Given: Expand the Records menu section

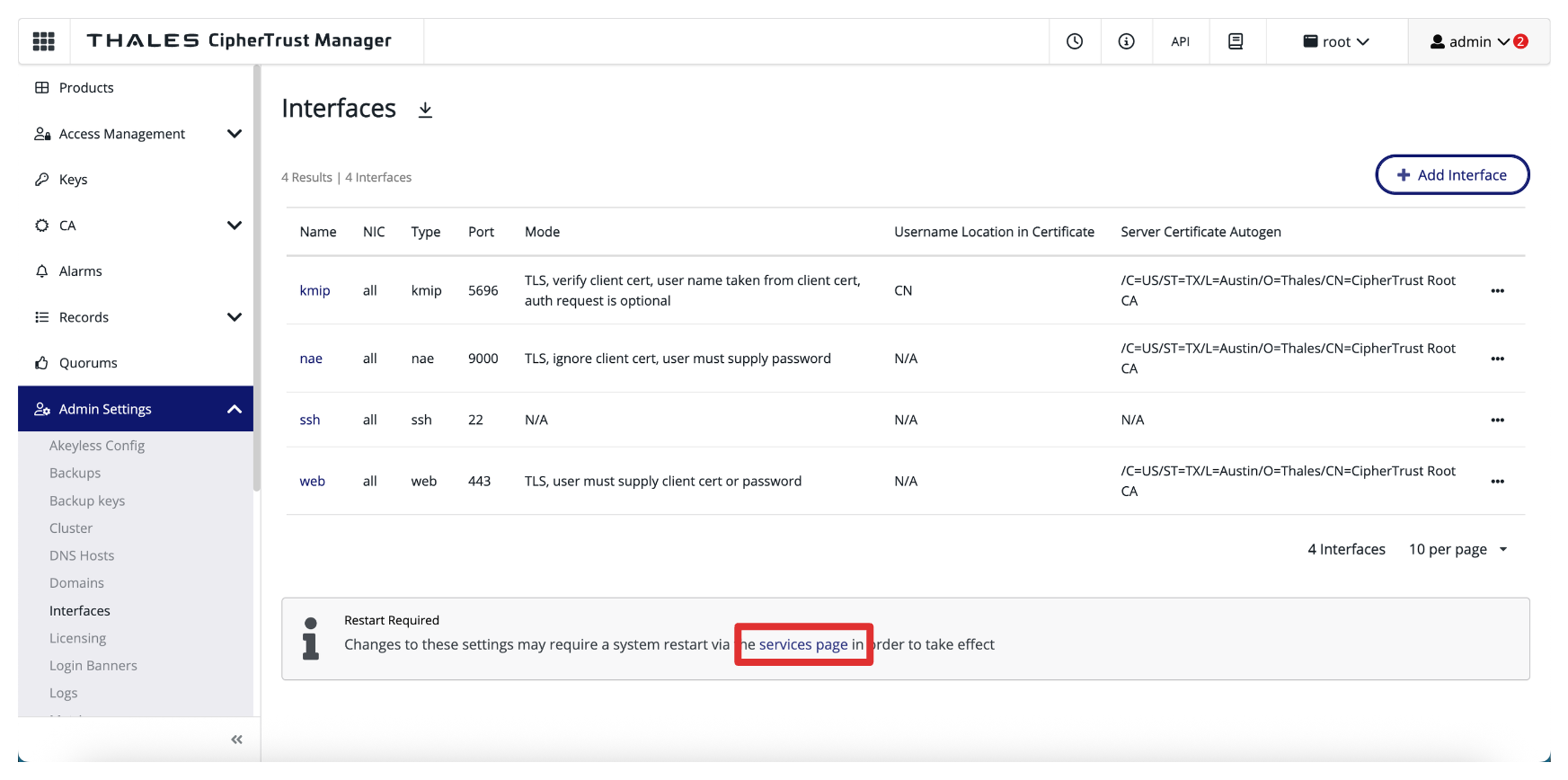Looking at the screenshot, I should (x=235, y=317).
